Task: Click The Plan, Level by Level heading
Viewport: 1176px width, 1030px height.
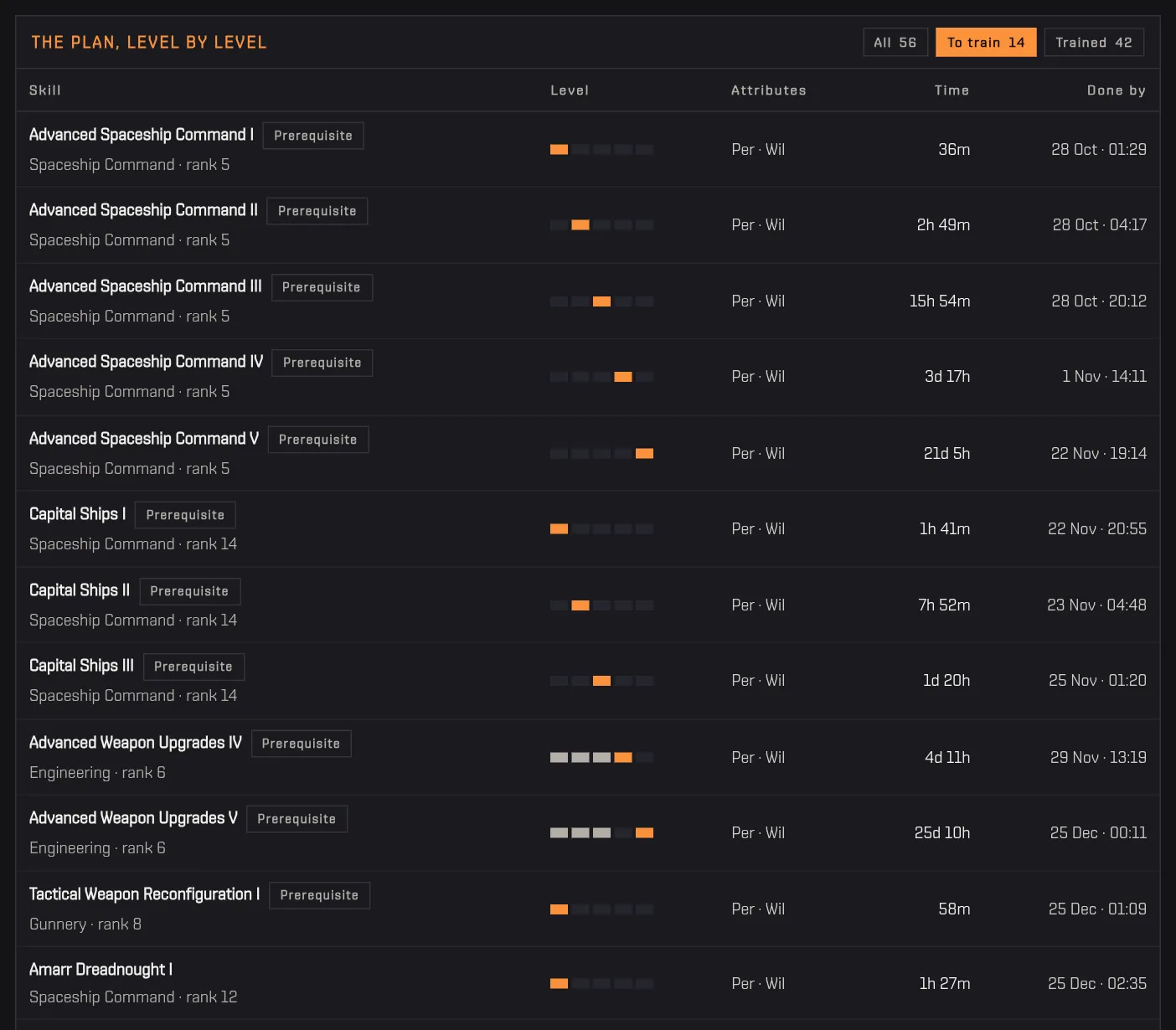Action: (x=149, y=43)
